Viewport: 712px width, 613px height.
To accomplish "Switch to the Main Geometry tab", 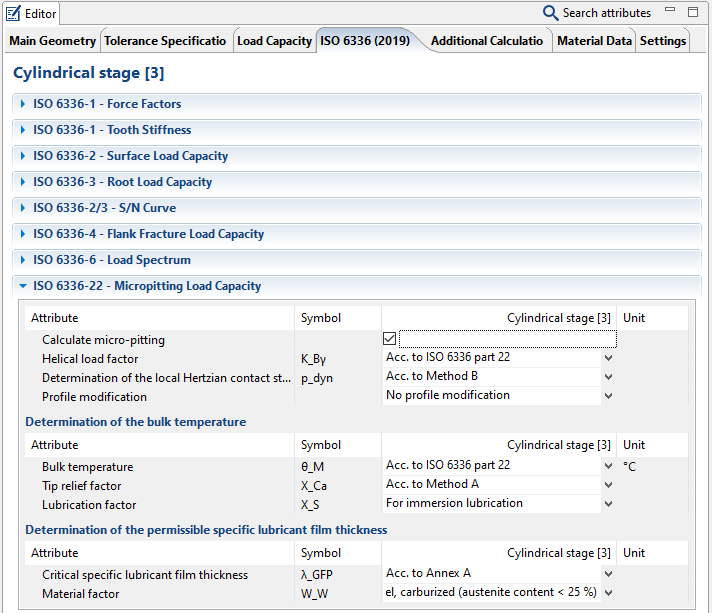I will 53,41.
